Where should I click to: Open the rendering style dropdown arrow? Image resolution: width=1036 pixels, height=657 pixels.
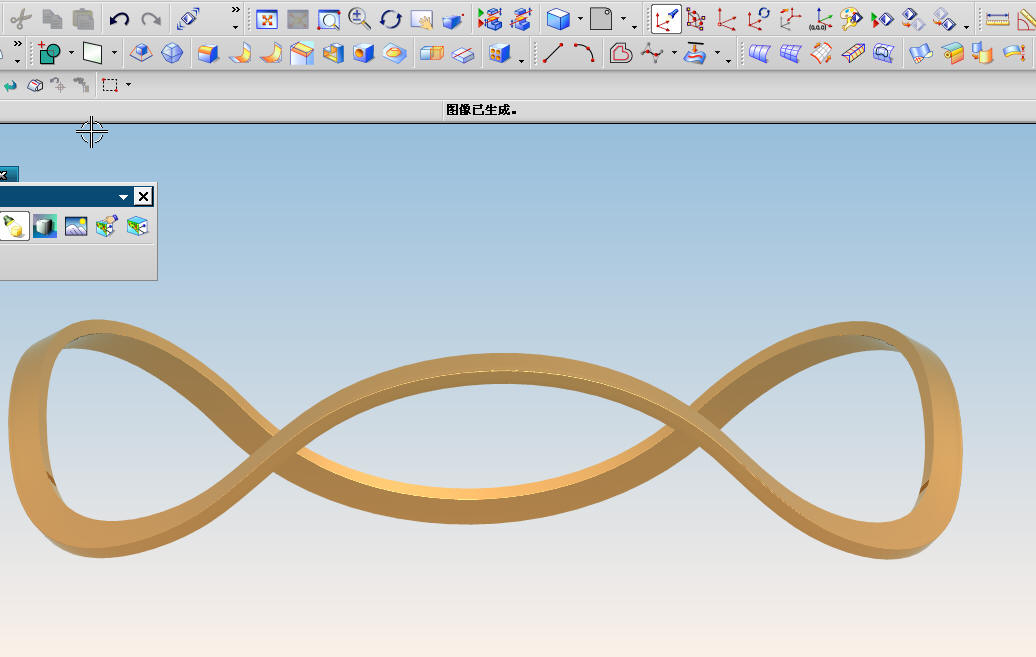pyautogui.click(x=580, y=19)
